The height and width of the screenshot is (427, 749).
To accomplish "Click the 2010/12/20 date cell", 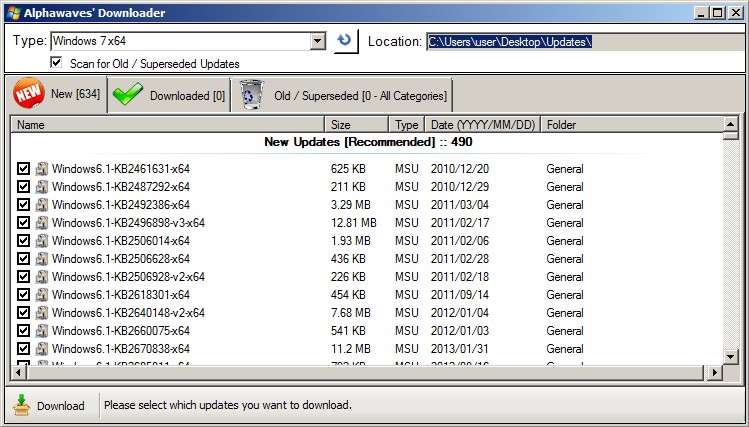I will click(x=460, y=169).
